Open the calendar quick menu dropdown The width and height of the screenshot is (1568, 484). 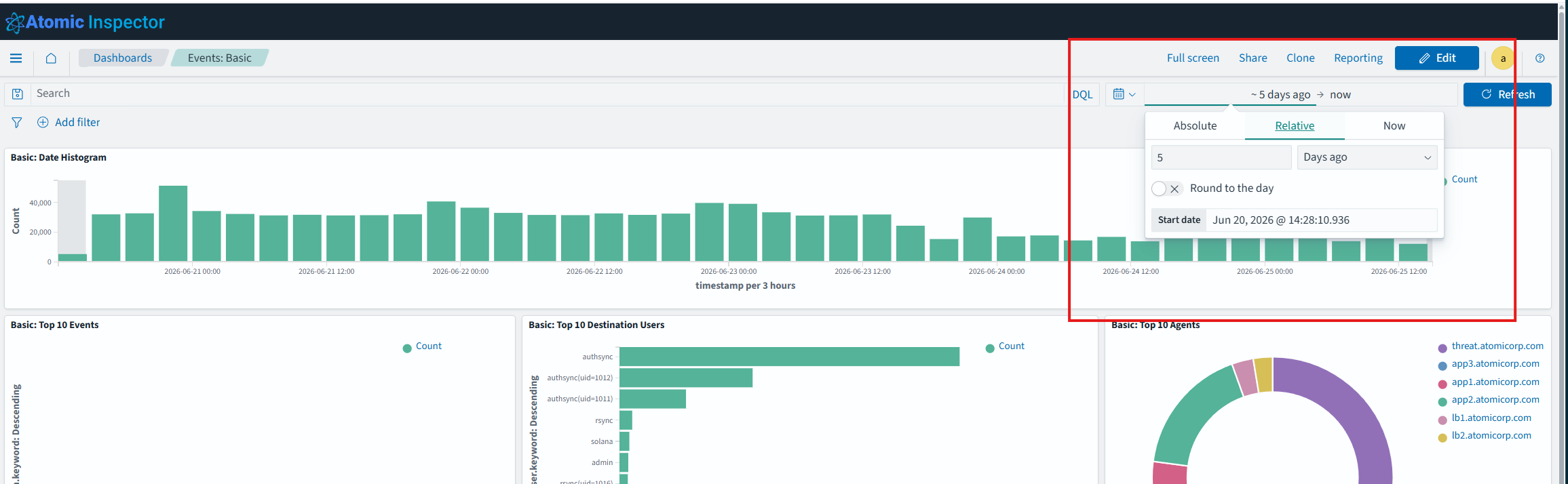pyautogui.click(x=1124, y=94)
